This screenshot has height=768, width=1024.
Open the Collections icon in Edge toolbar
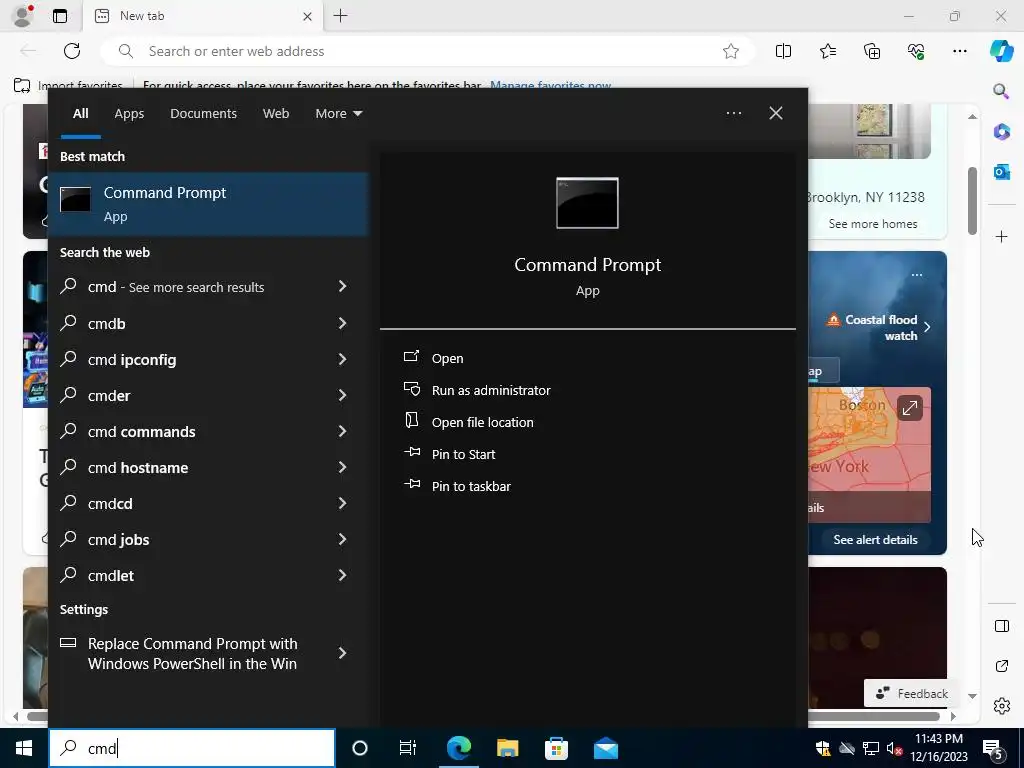point(872,51)
